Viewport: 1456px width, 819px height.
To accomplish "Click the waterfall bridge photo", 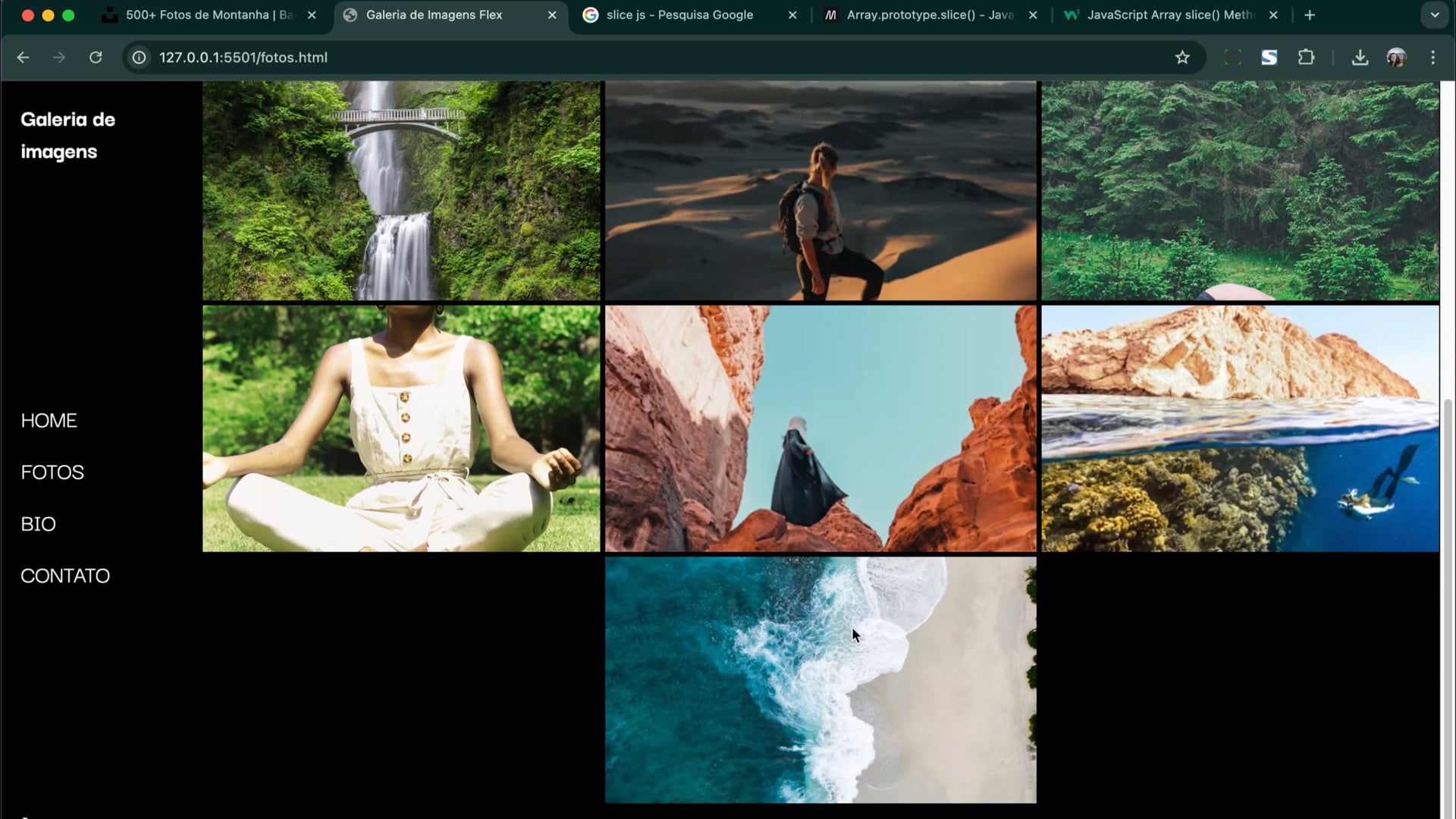I will point(401,191).
